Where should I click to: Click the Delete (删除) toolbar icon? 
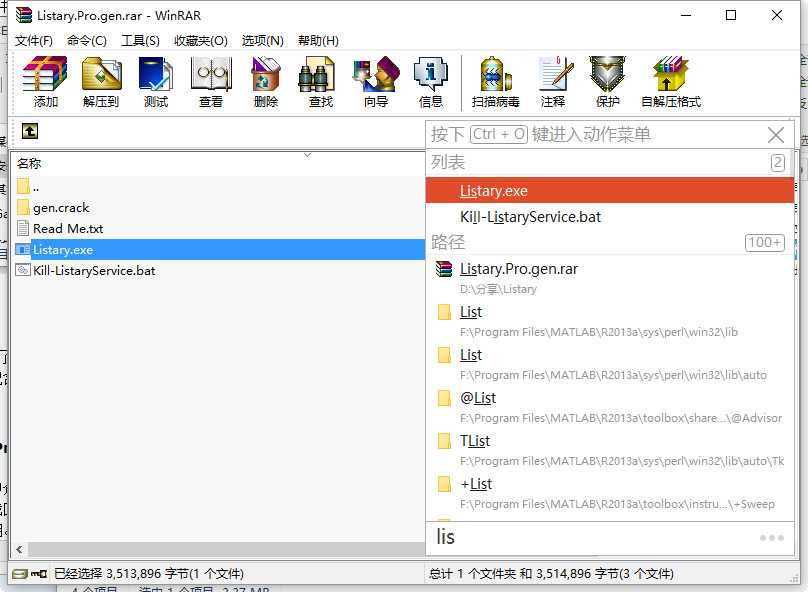coord(266,82)
